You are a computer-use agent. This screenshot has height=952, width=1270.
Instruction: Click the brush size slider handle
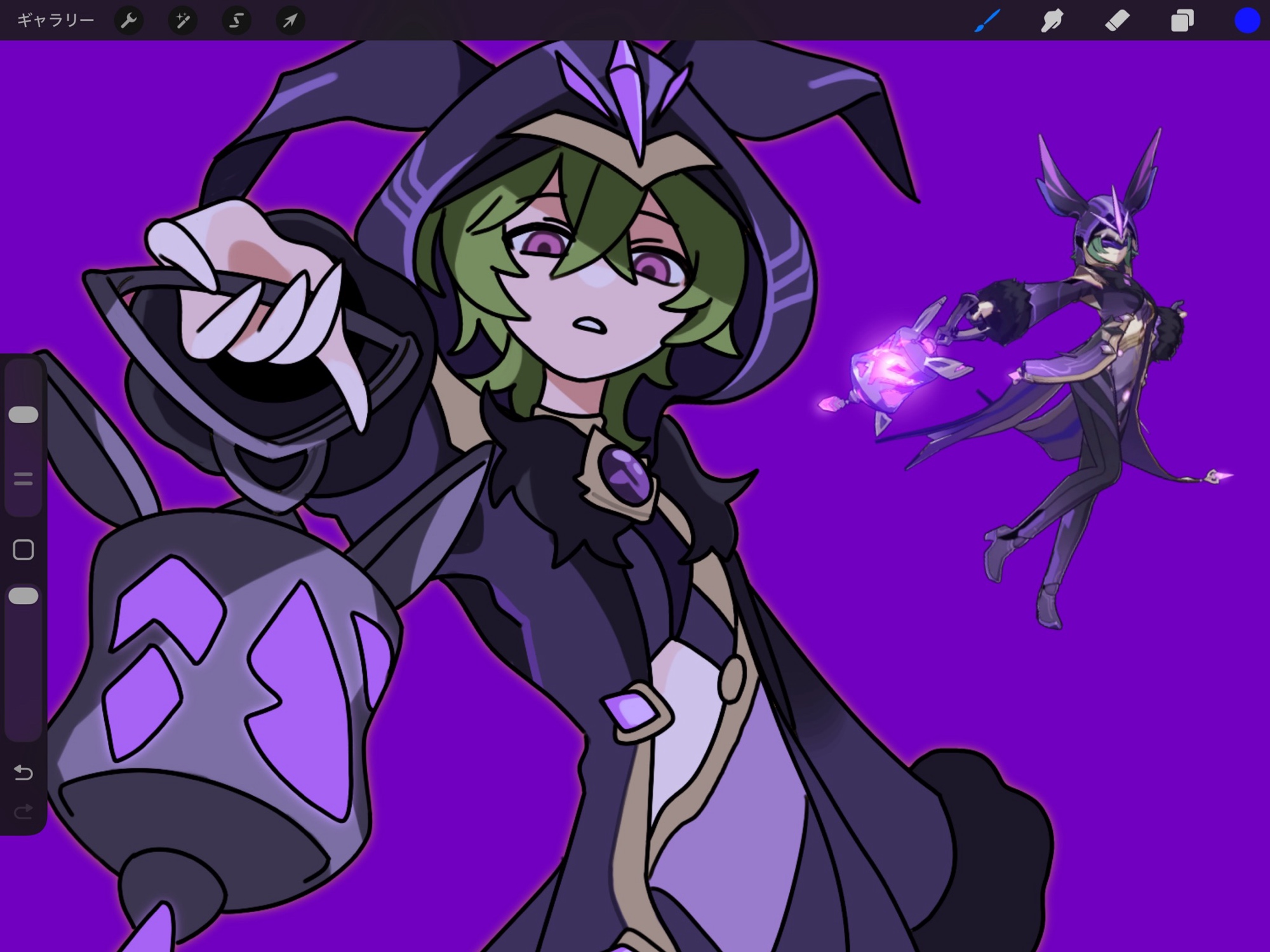(23, 415)
